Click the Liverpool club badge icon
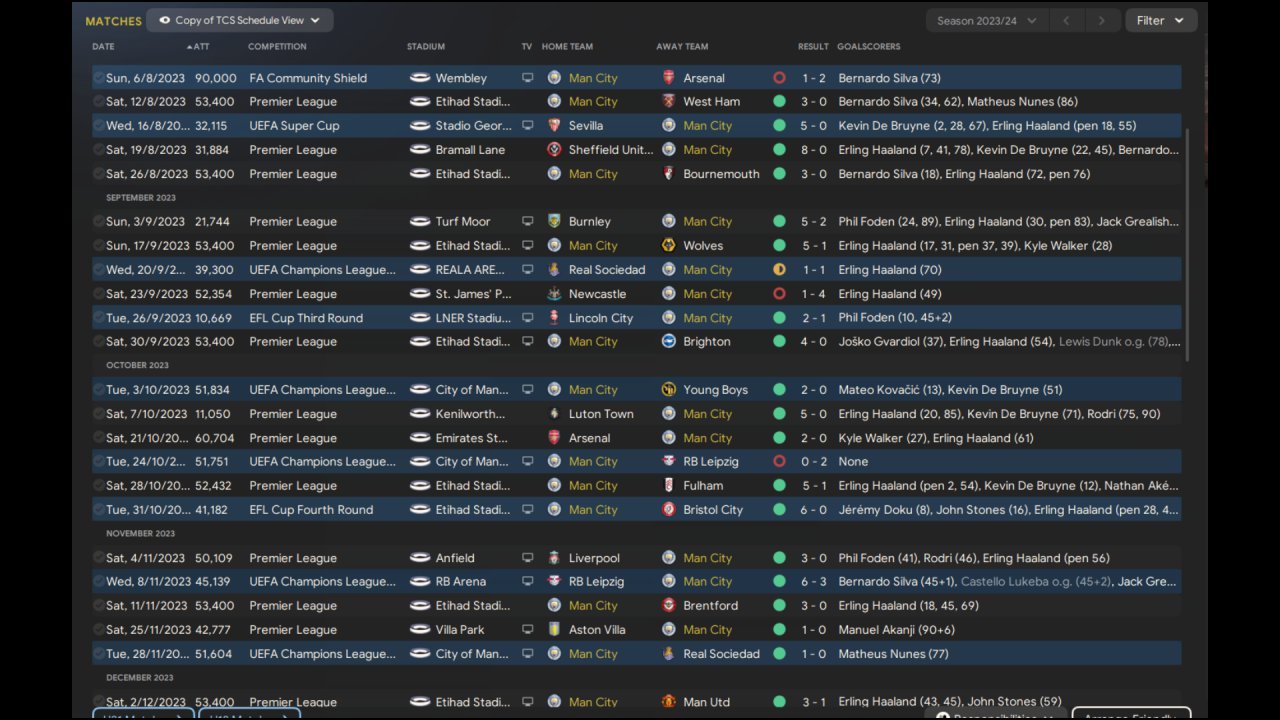1280x720 pixels. (554, 558)
